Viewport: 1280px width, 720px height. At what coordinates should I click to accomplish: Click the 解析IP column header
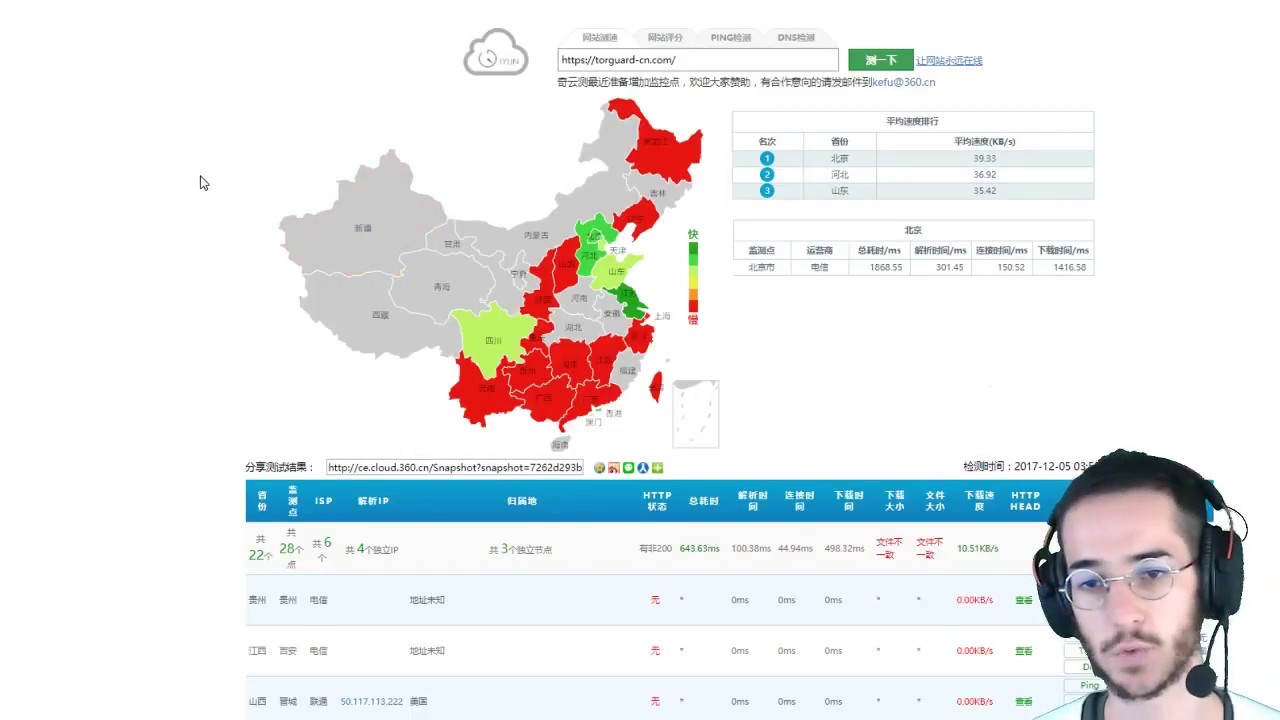(373, 501)
